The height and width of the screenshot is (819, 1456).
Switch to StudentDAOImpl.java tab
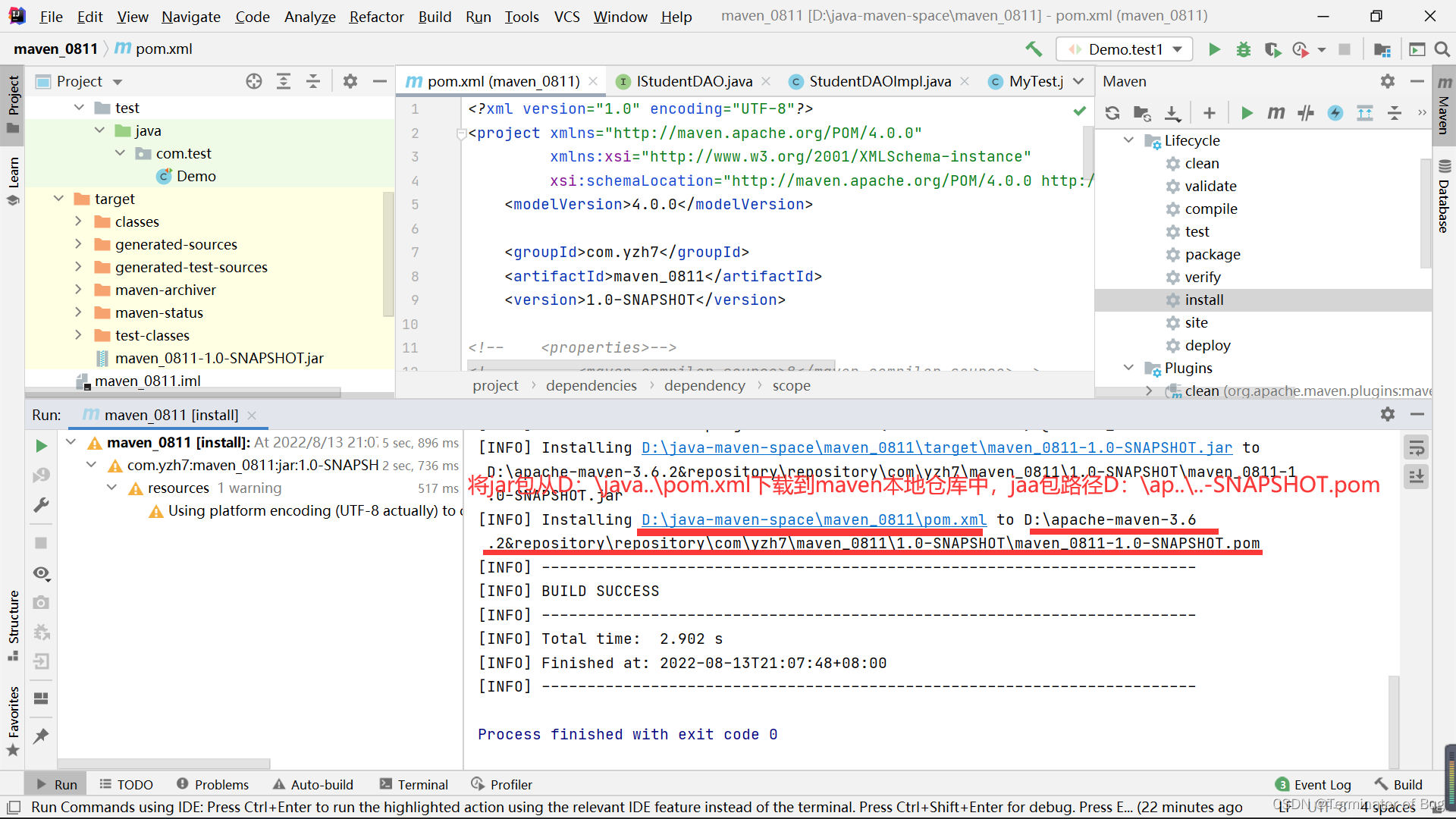880,81
